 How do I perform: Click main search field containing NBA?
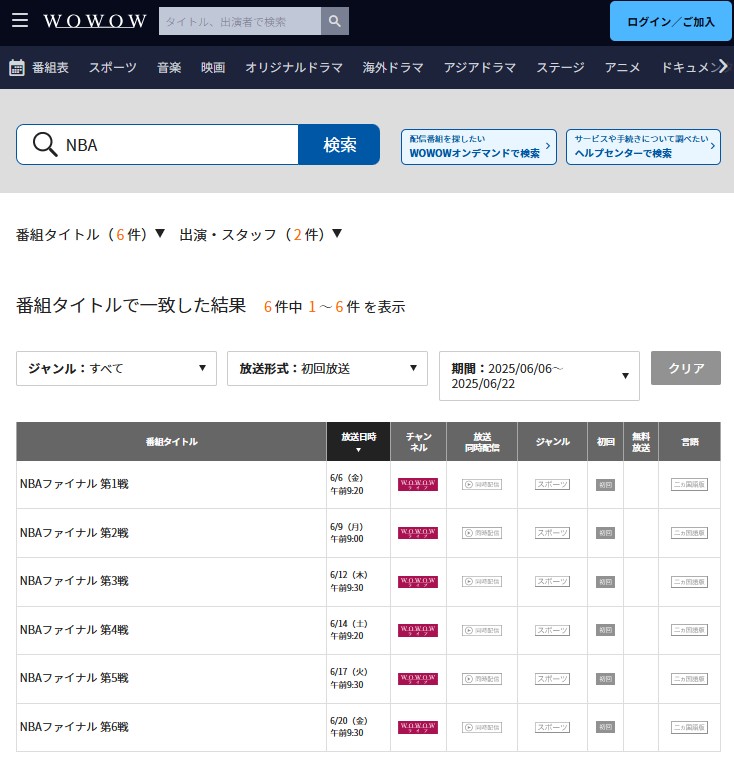point(157,145)
